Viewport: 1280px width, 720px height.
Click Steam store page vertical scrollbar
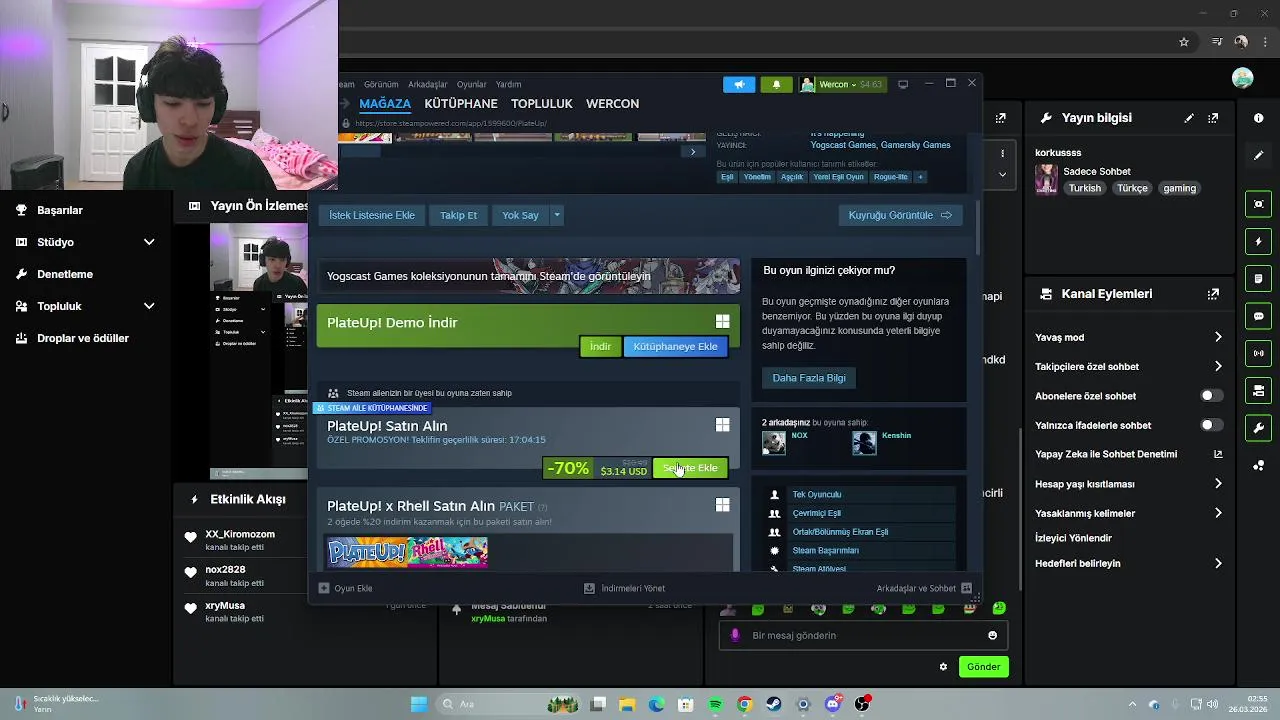click(978, 228)
